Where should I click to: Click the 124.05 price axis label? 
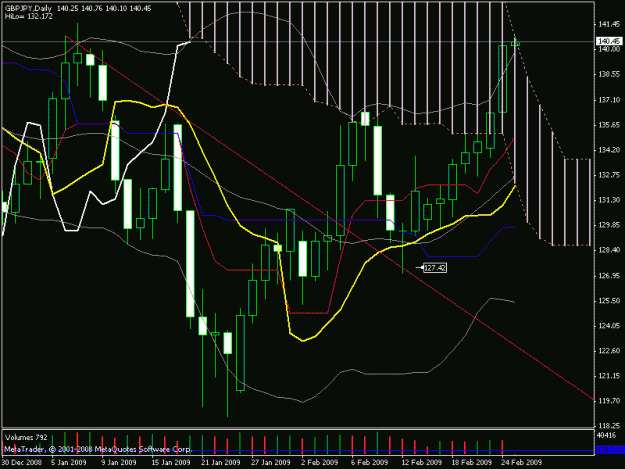tap(609, 326)
